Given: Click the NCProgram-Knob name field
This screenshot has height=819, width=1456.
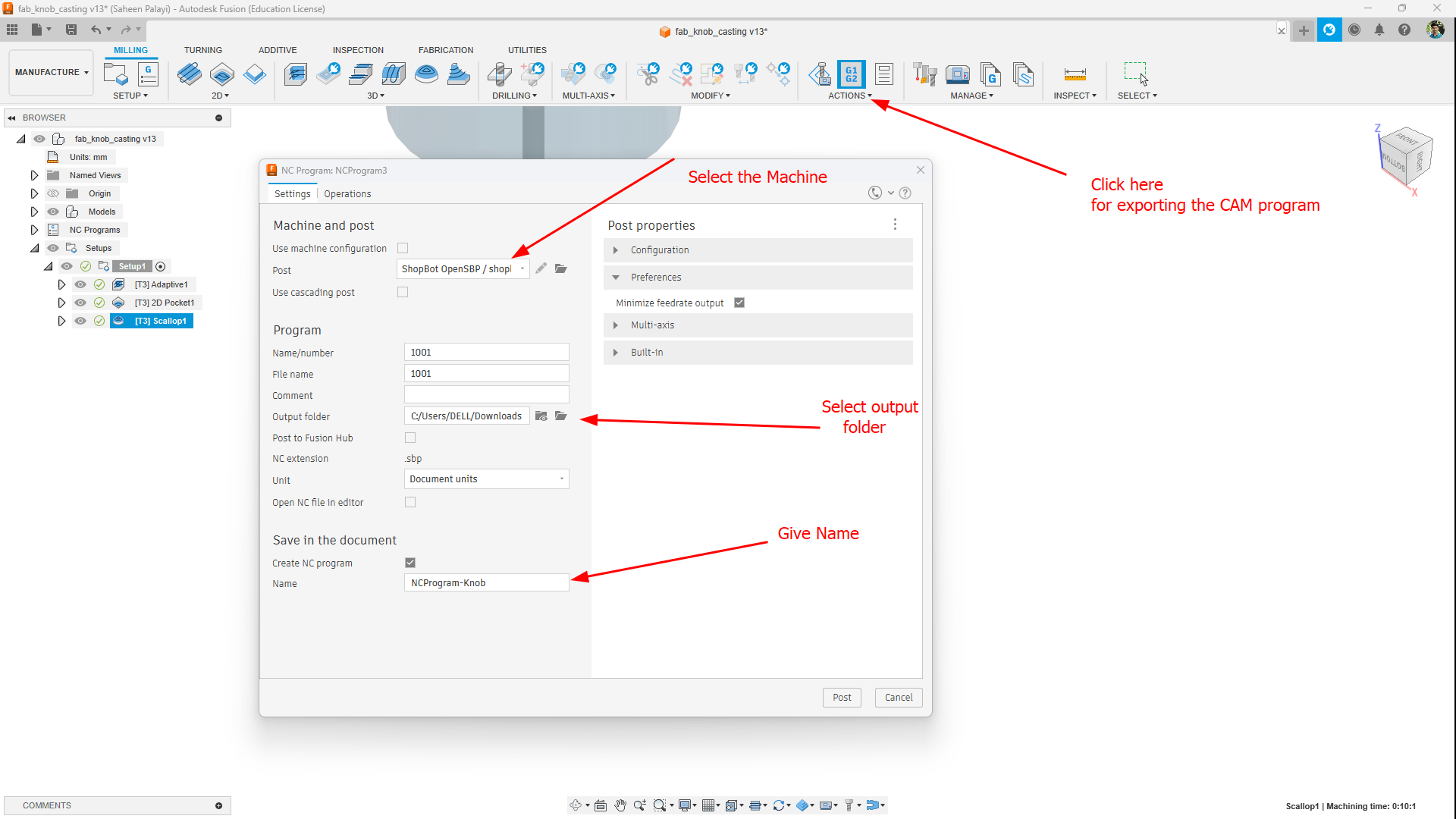Looking at the screenshot, I should pos(487,583).
